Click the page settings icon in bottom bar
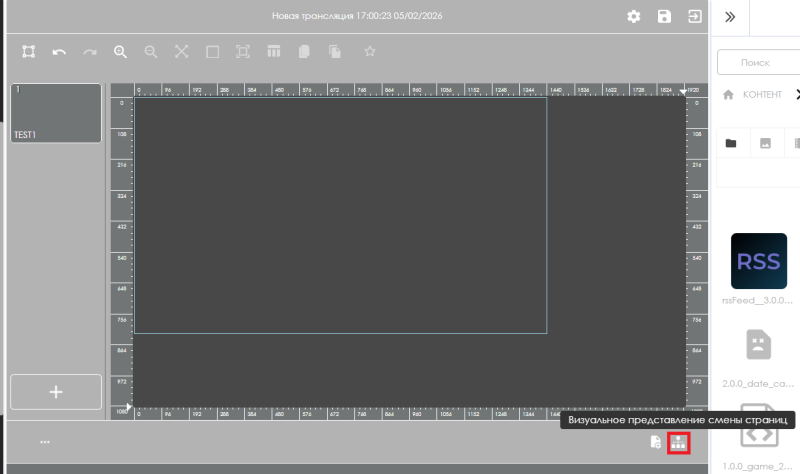The height and width of the screenshot is (474, 800). [655, 442]
